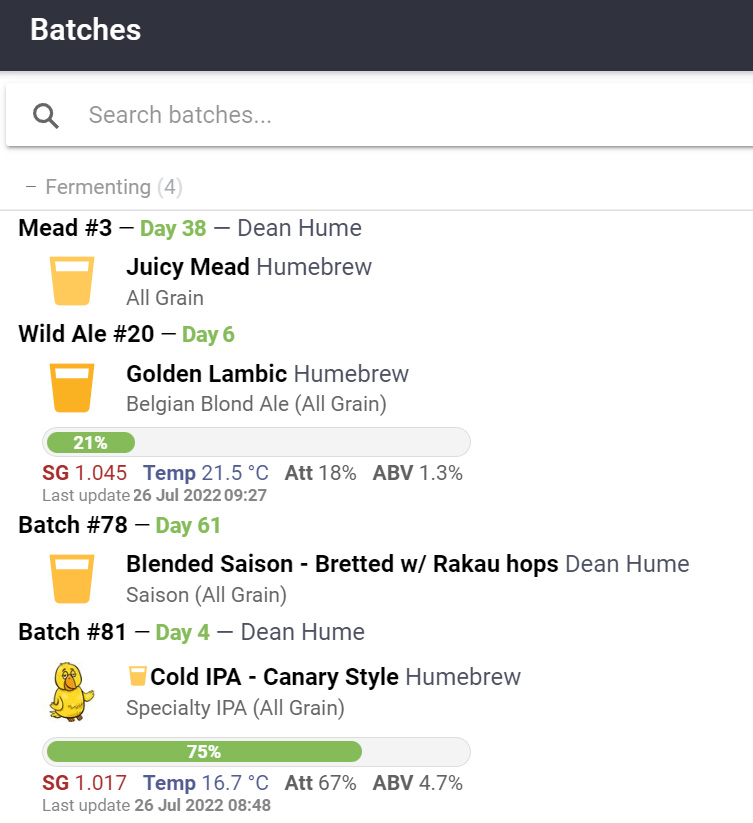753x823 pixels.
Task: Click the search magnifier icon
Action: [x=46, y=115]
